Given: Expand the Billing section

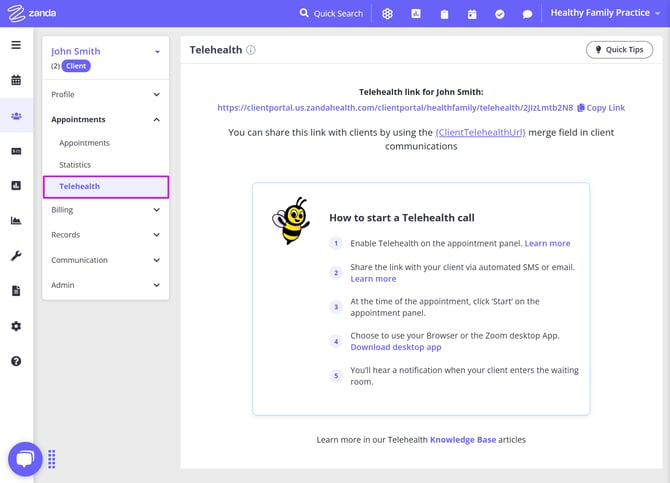Looking at the screenshot, I should [106, 210].
